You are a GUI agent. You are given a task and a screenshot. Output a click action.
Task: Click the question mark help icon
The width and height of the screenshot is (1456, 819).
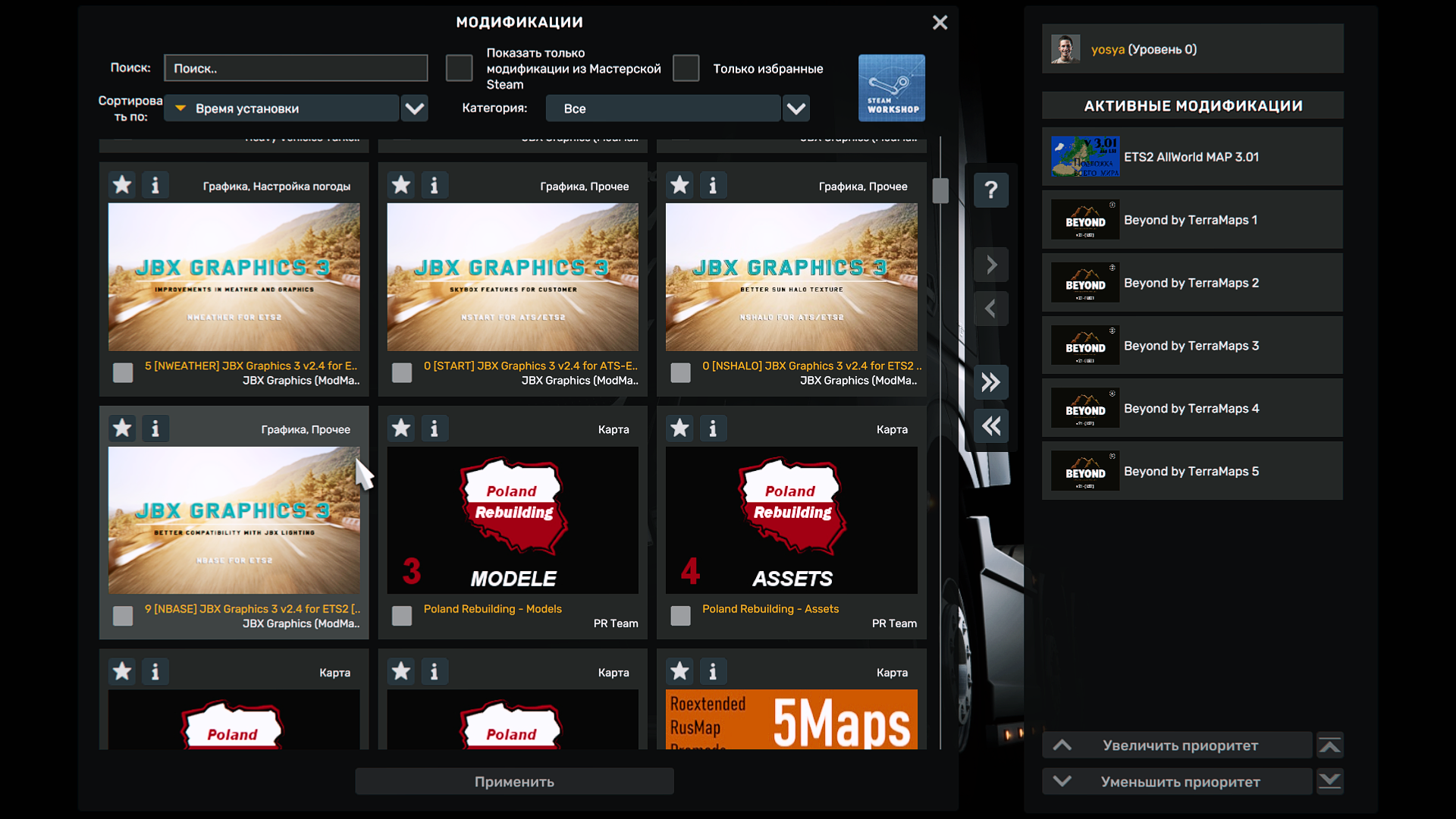(x=990, y=190)
